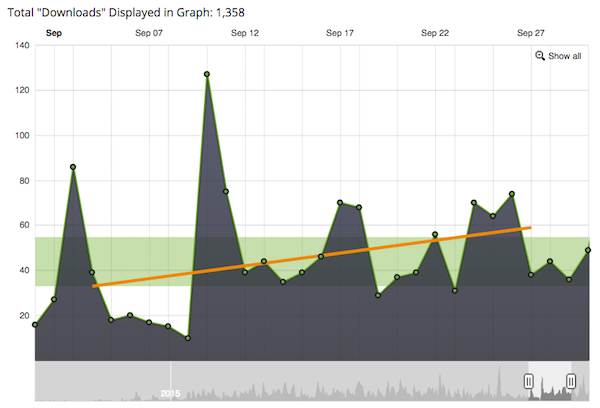The width and height of the screenshot is (600, 408).
Task: Click the Sep 22 date axis label
Action: tap(435, 33)
